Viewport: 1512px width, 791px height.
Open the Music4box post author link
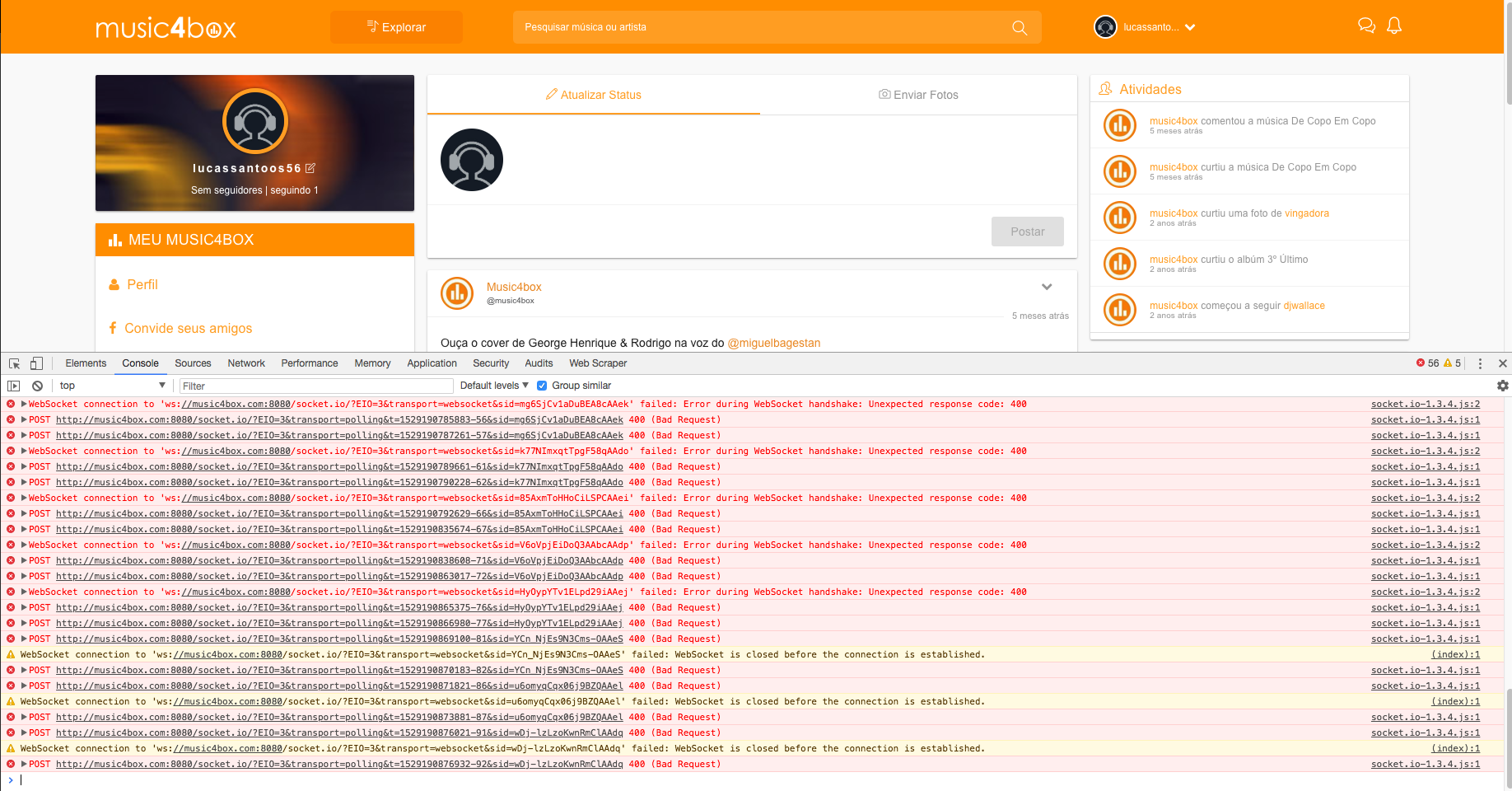[514, 287]
